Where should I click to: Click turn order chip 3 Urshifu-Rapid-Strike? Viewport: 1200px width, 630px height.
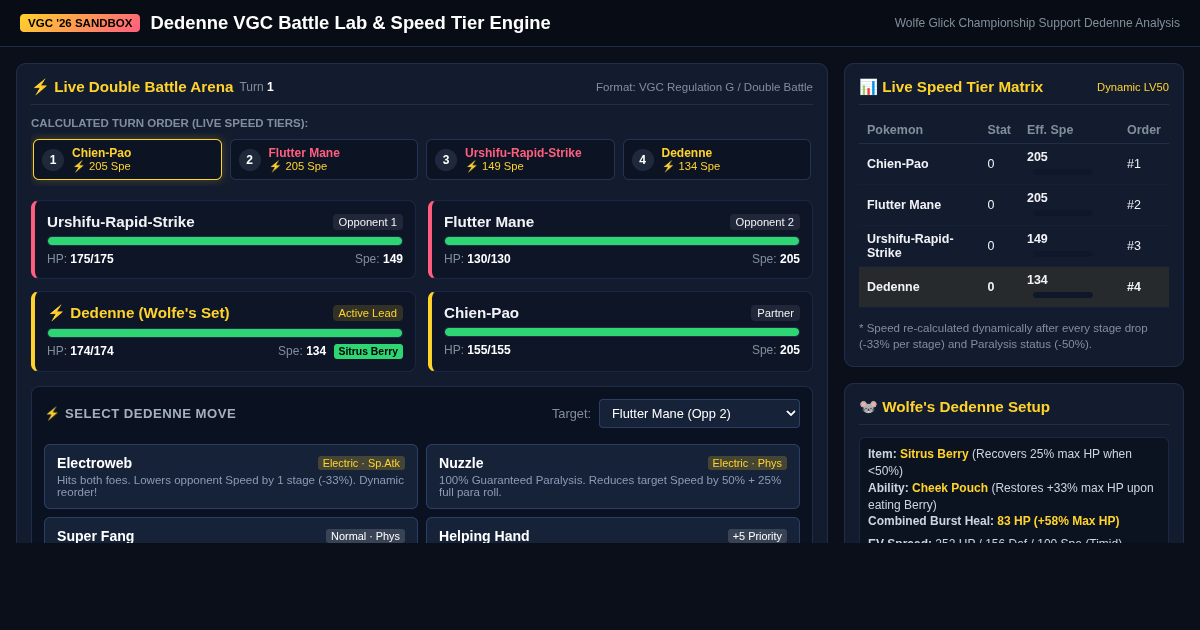click(x=520, y=159)
